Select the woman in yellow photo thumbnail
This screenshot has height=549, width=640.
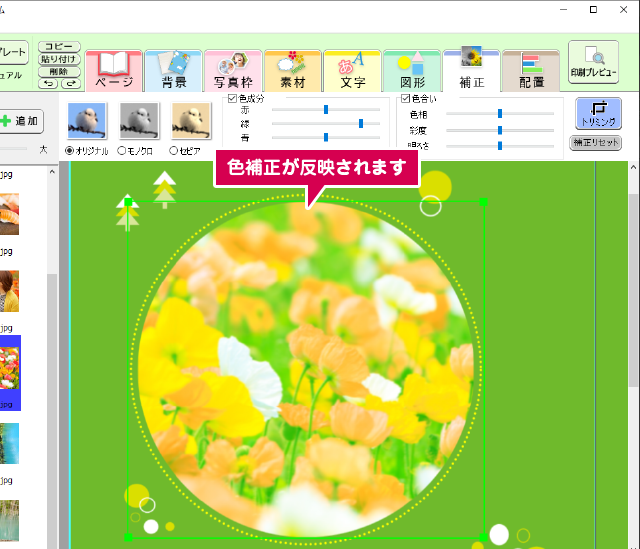(x=9, y=291)
